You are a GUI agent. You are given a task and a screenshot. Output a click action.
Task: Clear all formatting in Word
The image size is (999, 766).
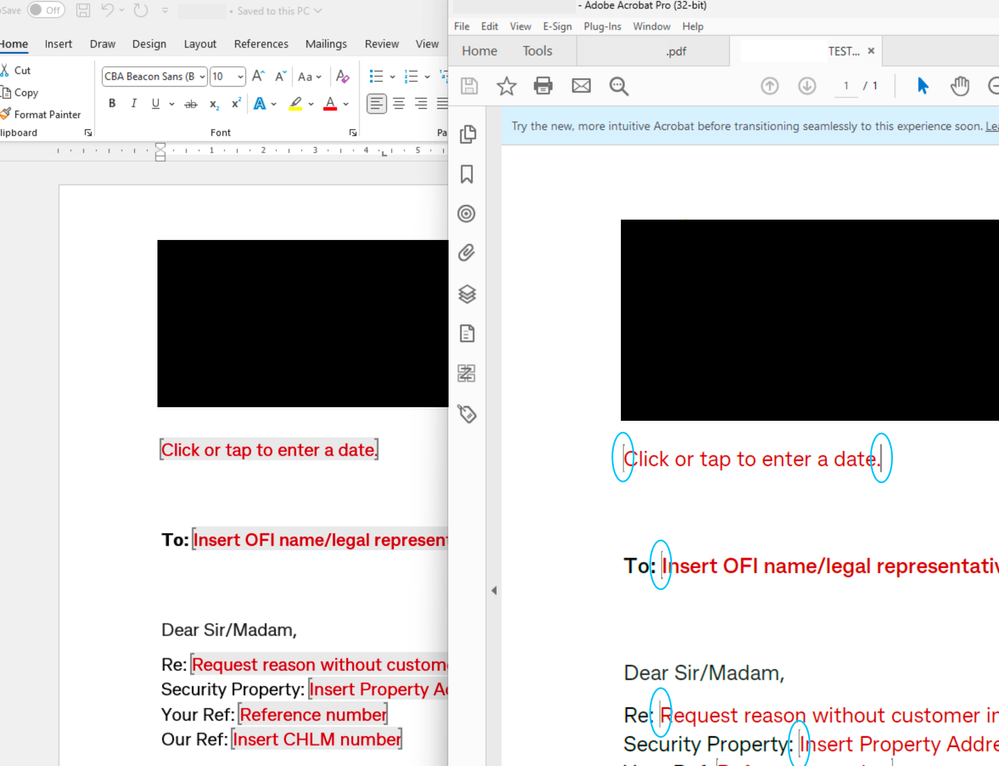(342, 76)
